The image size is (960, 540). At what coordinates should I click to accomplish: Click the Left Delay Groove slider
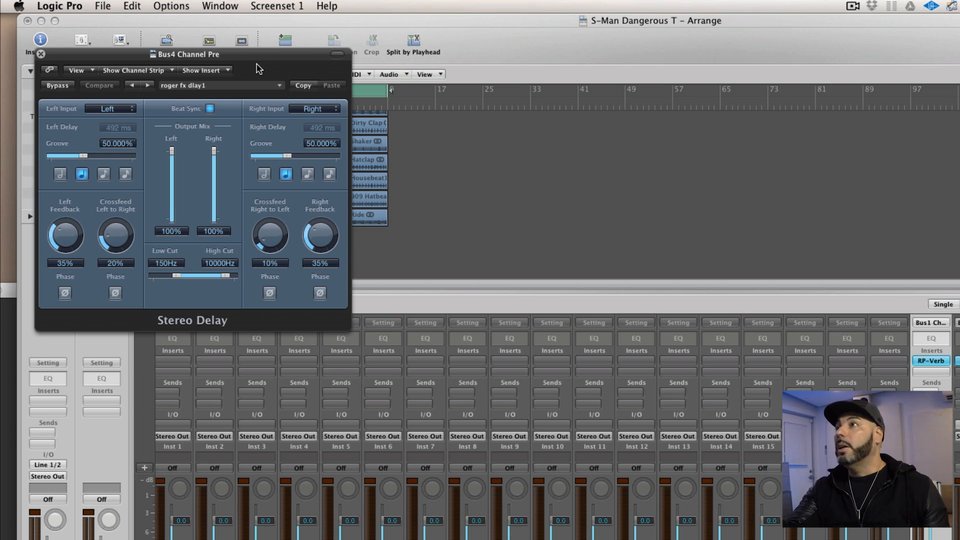pyautogui.click(x=91, y=156)
